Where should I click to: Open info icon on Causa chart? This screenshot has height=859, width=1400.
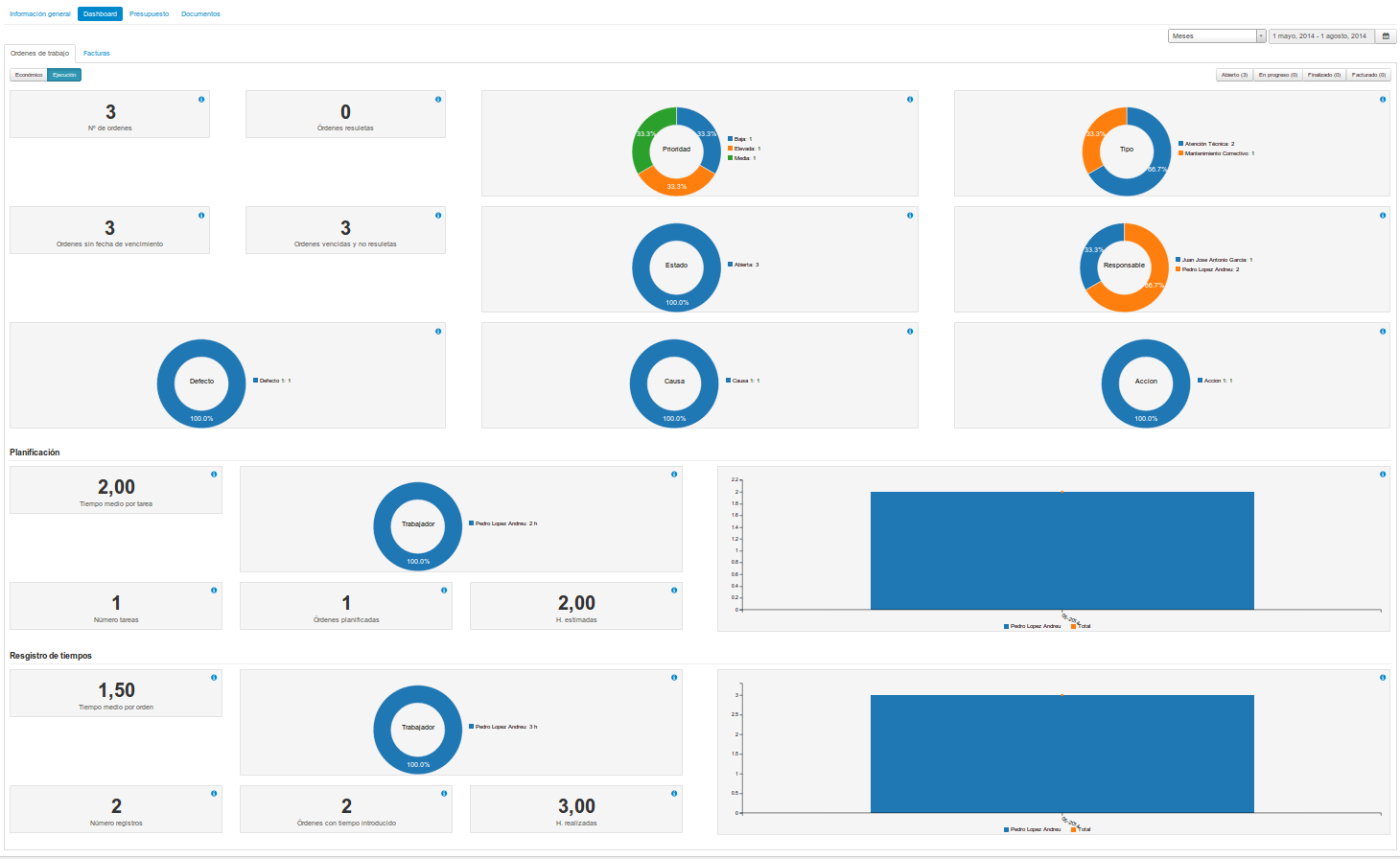pos(910,332)
